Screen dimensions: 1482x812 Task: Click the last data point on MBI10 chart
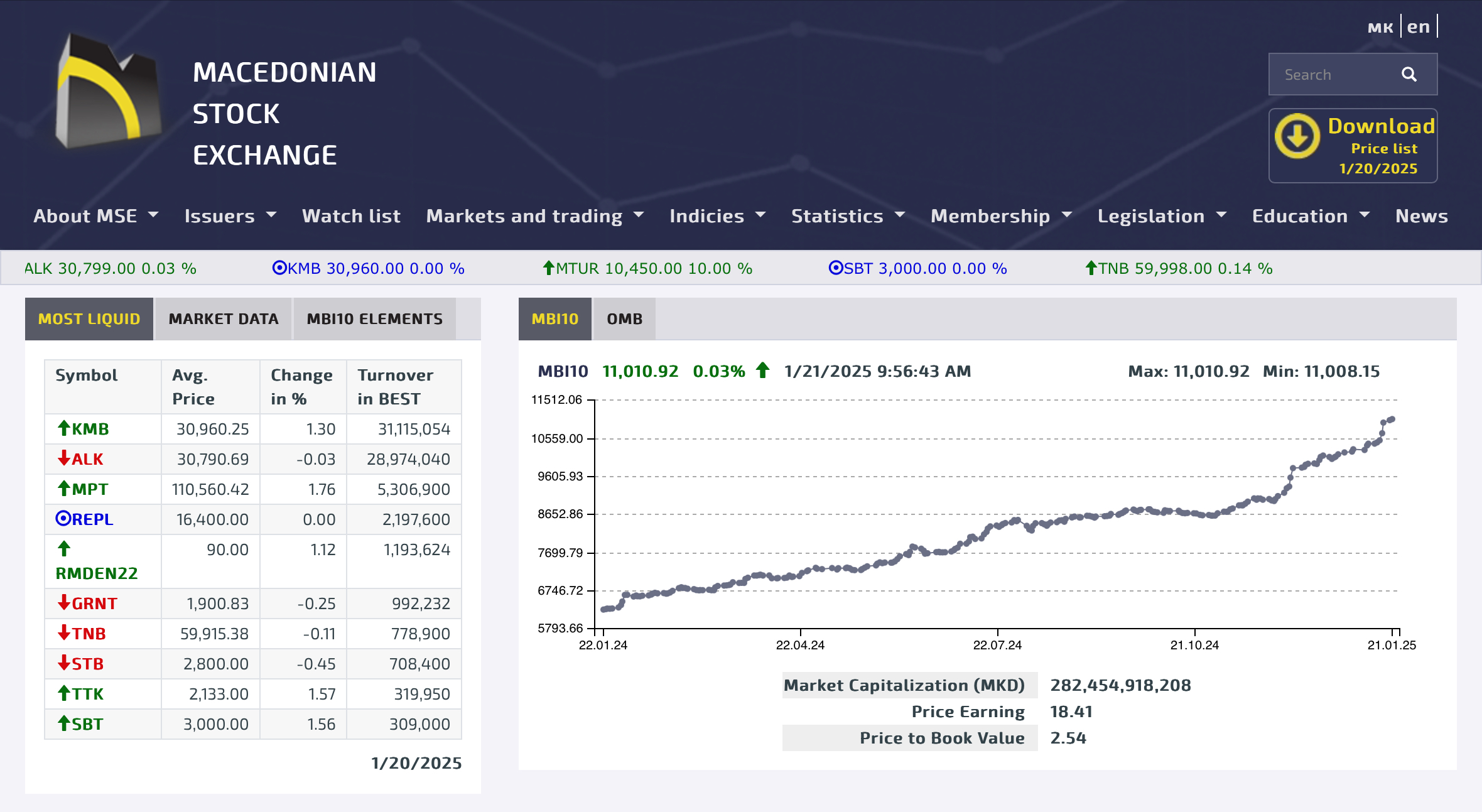coord(1392,419)
